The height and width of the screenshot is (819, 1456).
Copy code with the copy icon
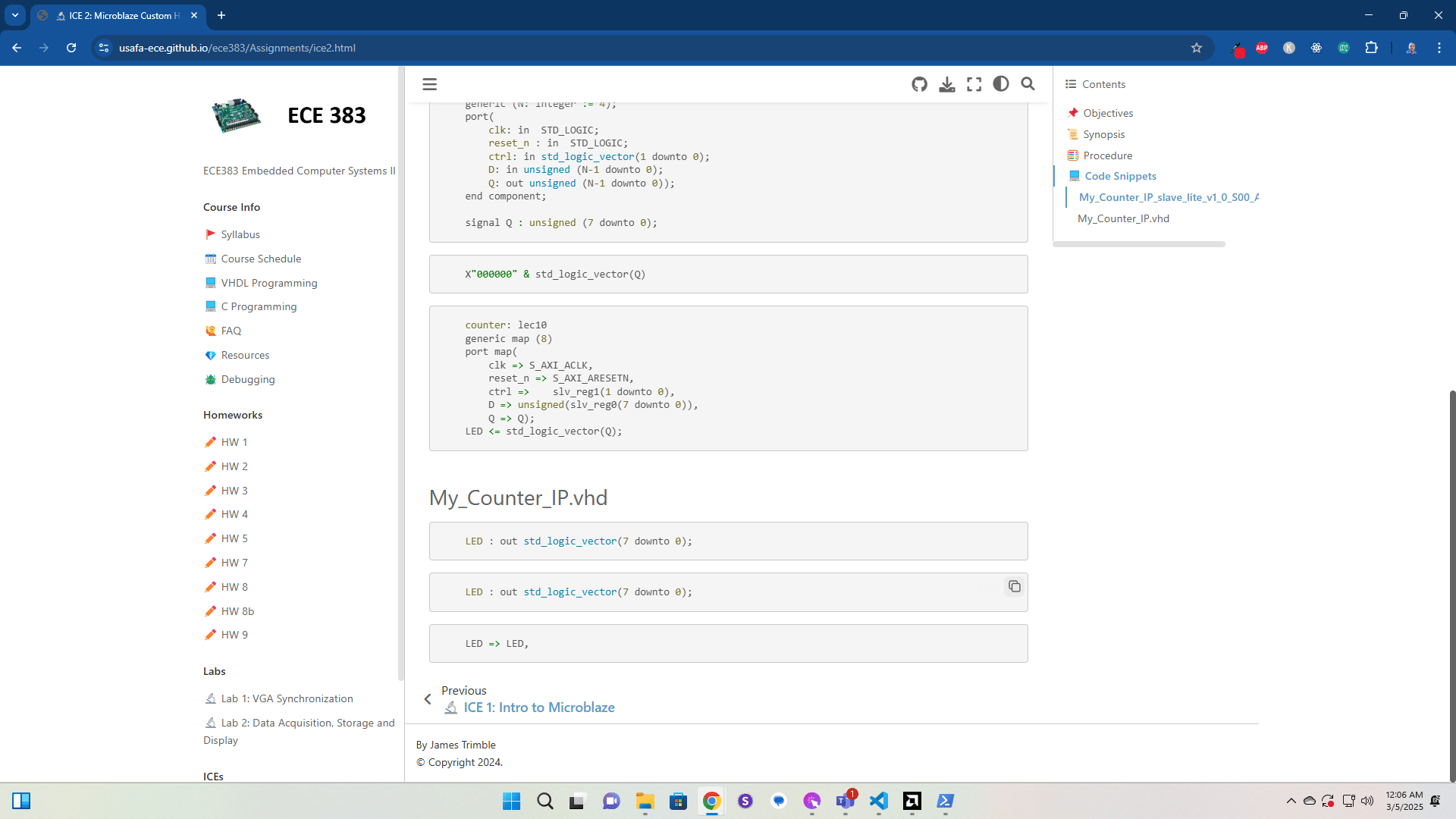(1014, 586)
